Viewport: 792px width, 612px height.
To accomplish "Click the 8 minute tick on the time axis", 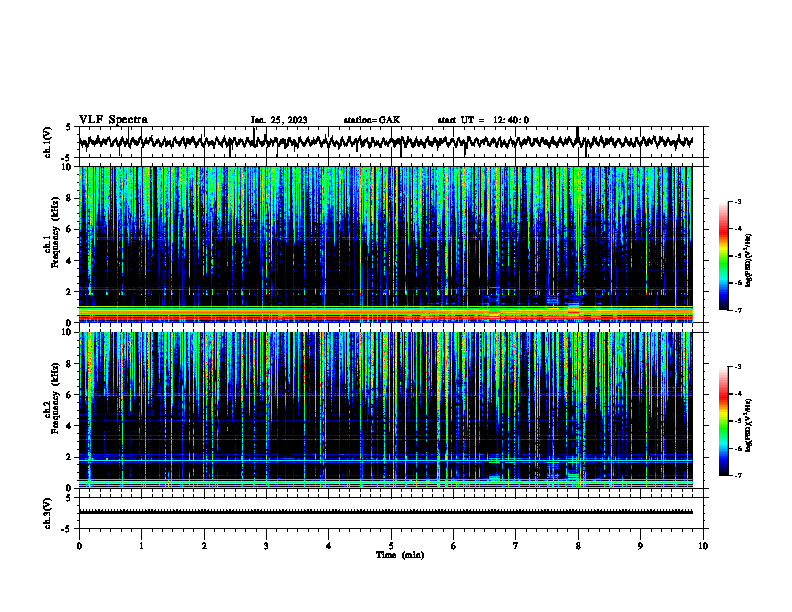I will [578, 546].
